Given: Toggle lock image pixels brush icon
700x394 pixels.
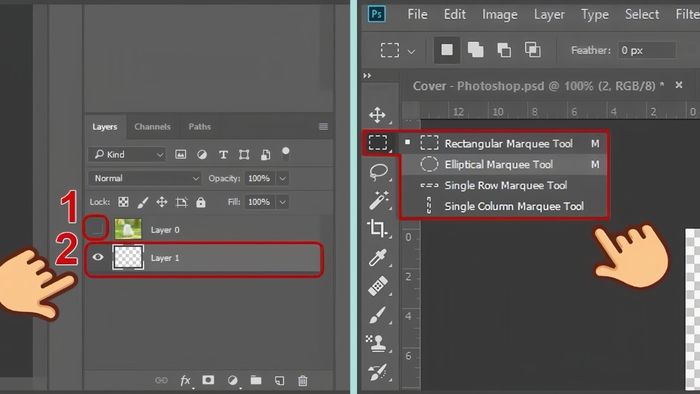Looking at the screenshot, I should 143,202.
